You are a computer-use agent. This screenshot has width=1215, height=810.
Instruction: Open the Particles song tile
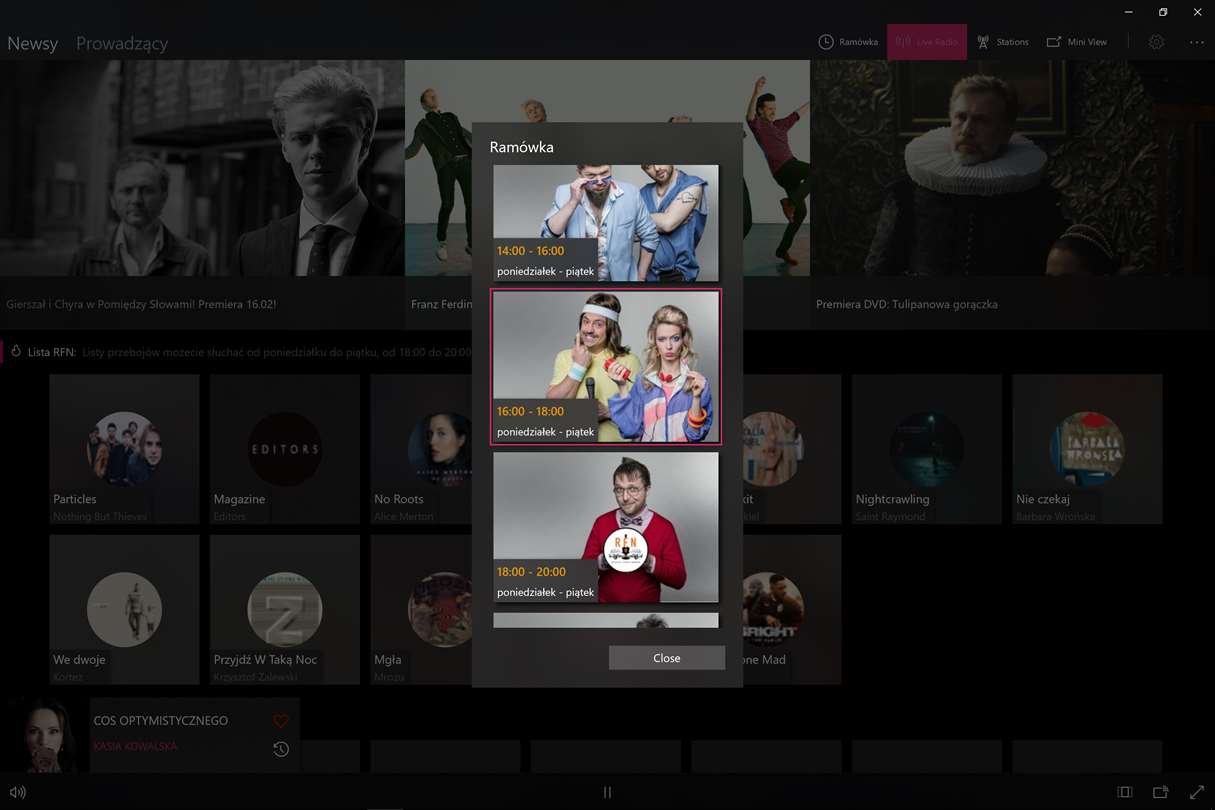pos(124,449)
